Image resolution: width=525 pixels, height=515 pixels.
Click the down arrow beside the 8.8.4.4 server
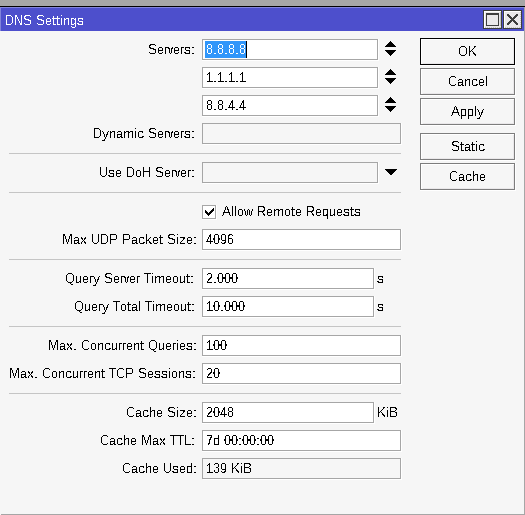click(x=390, y=109)
